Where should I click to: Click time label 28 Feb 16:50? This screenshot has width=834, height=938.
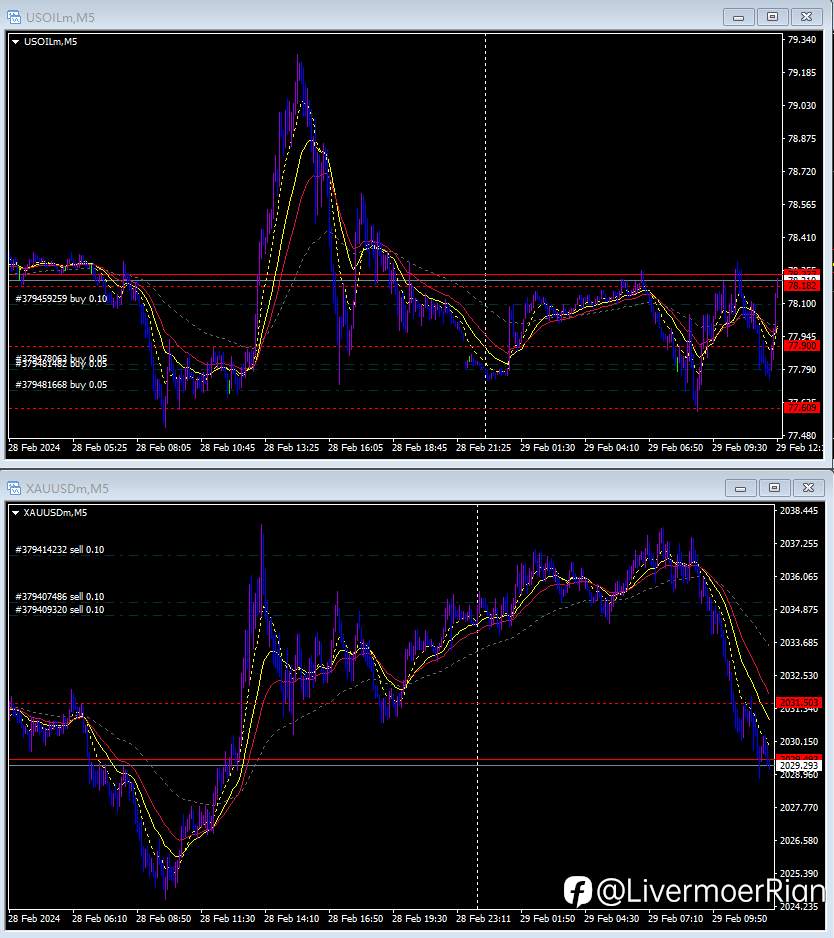pos(355,918)
